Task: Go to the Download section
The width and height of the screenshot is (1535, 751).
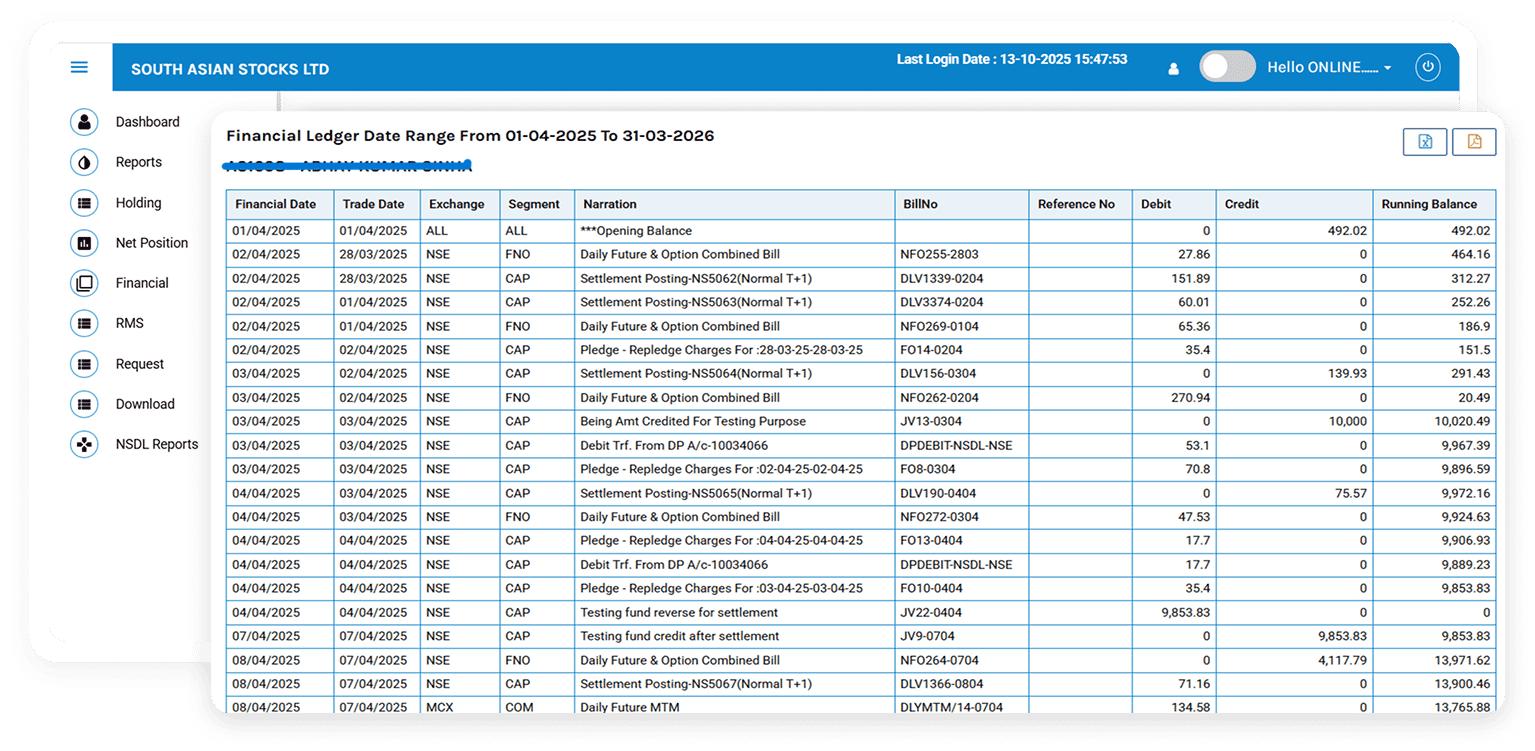Action: (x=144, y=404)
